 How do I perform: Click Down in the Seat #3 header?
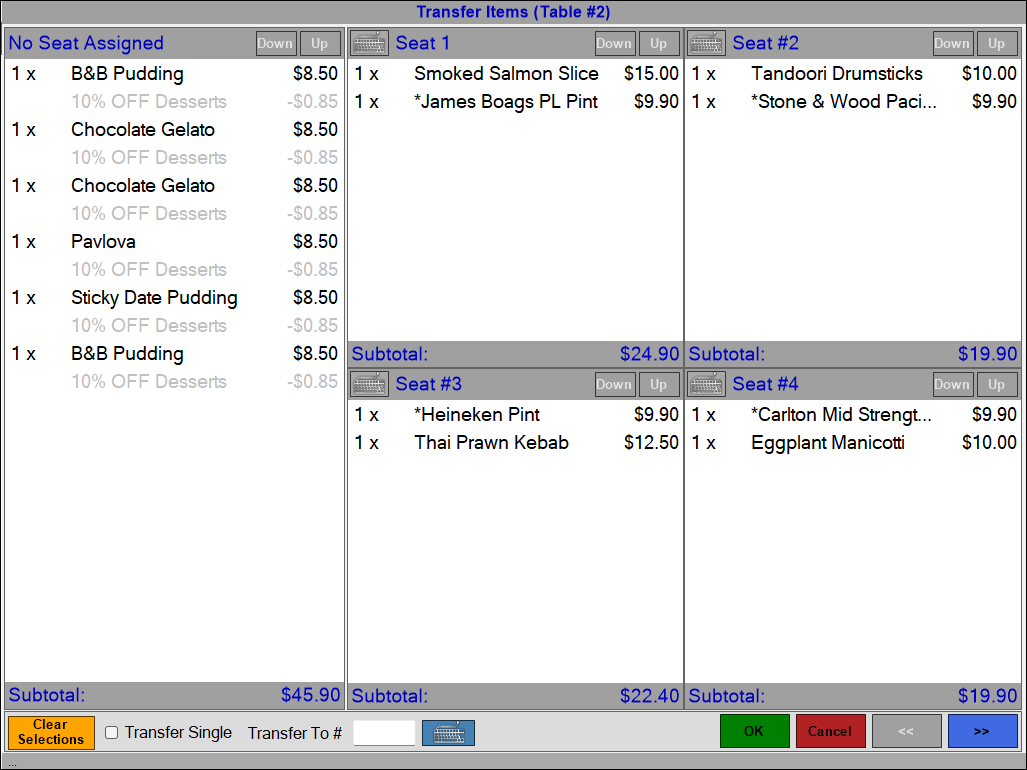(615, 385)
